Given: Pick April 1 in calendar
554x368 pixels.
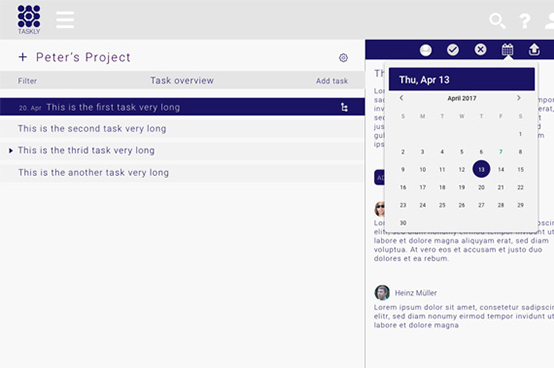Looking at the screenshot, I should (x=520, y=134).
